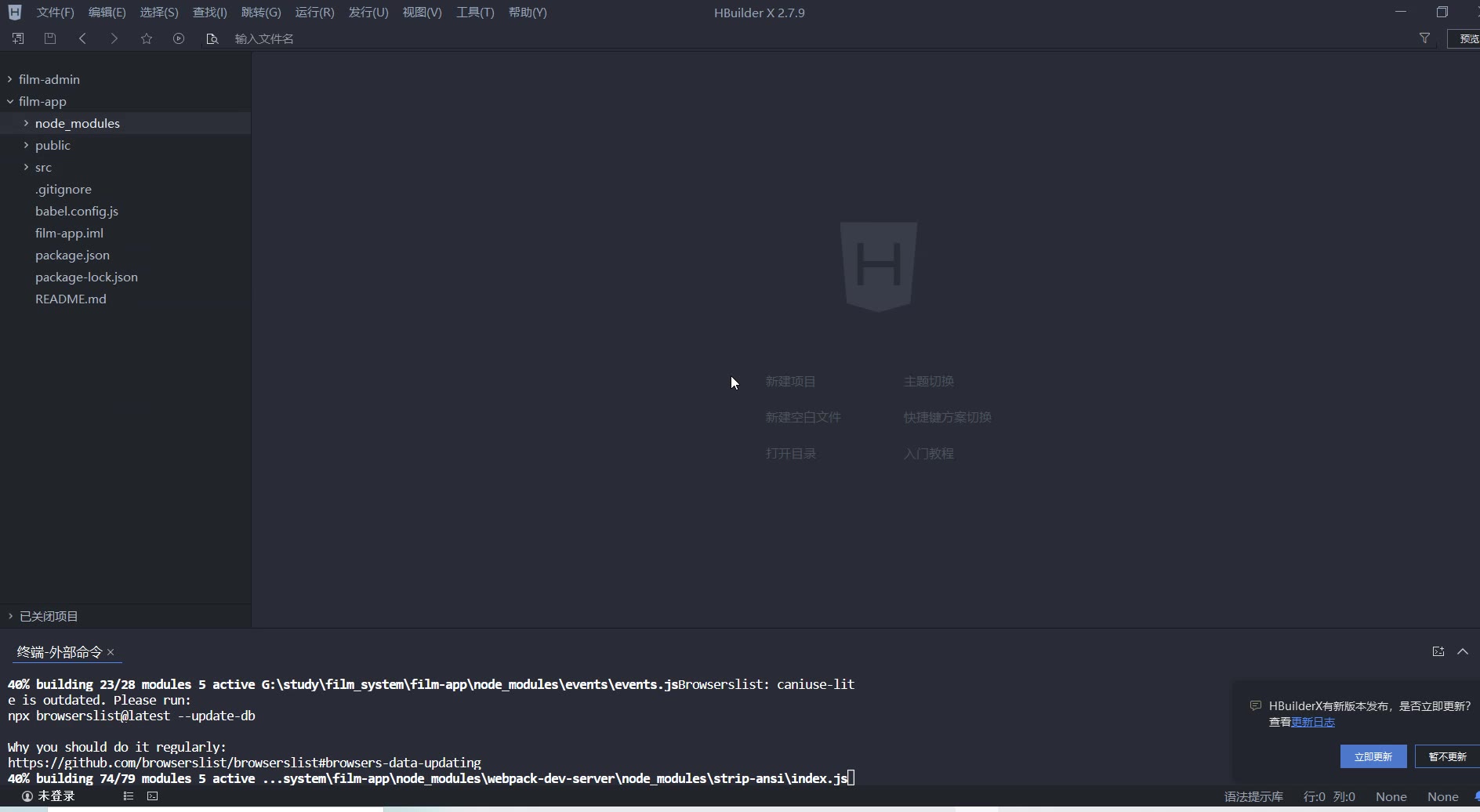Switch to the 终端-外部命令 tab
The width and height of the screenshot is (1480, 812).
pos(60,651)
